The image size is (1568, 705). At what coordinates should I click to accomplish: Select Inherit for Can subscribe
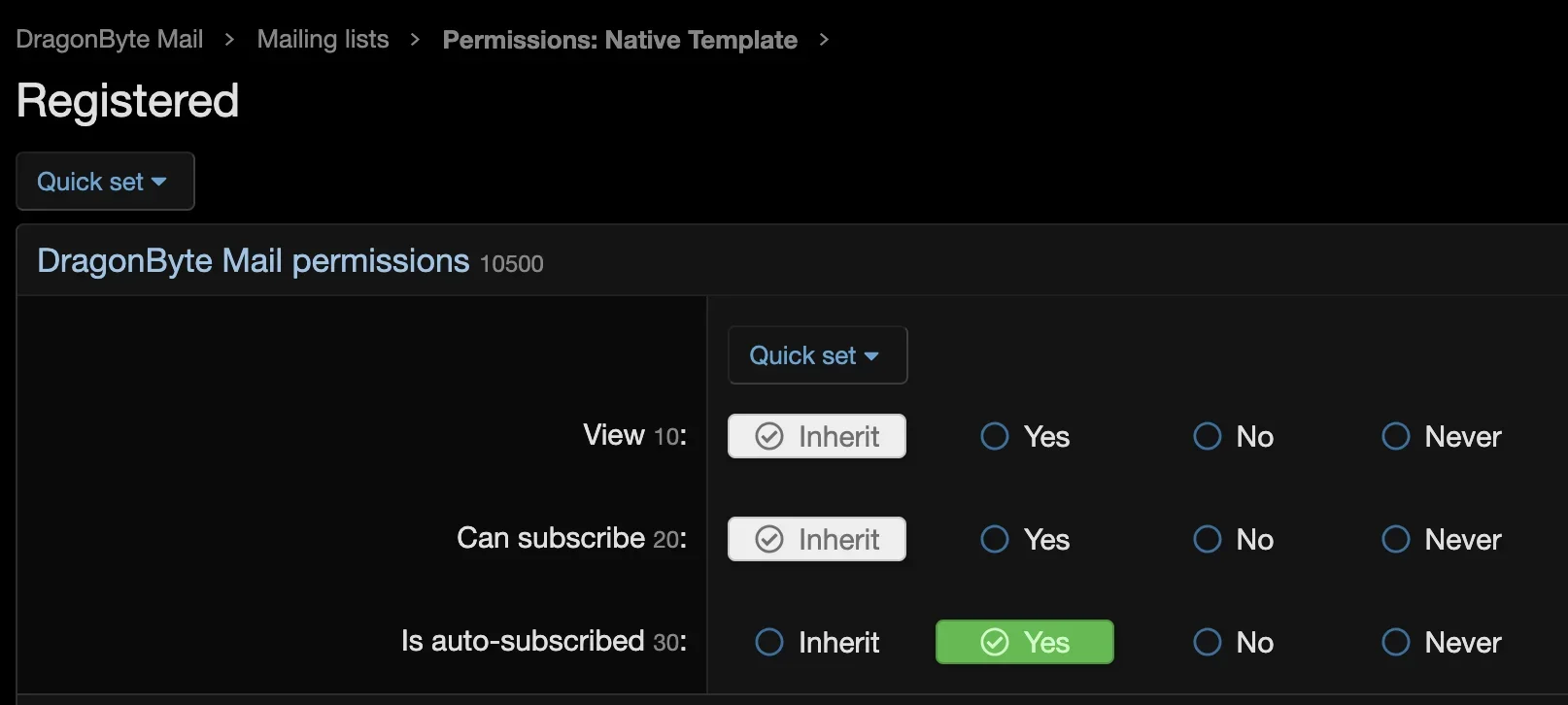(817, 539)
